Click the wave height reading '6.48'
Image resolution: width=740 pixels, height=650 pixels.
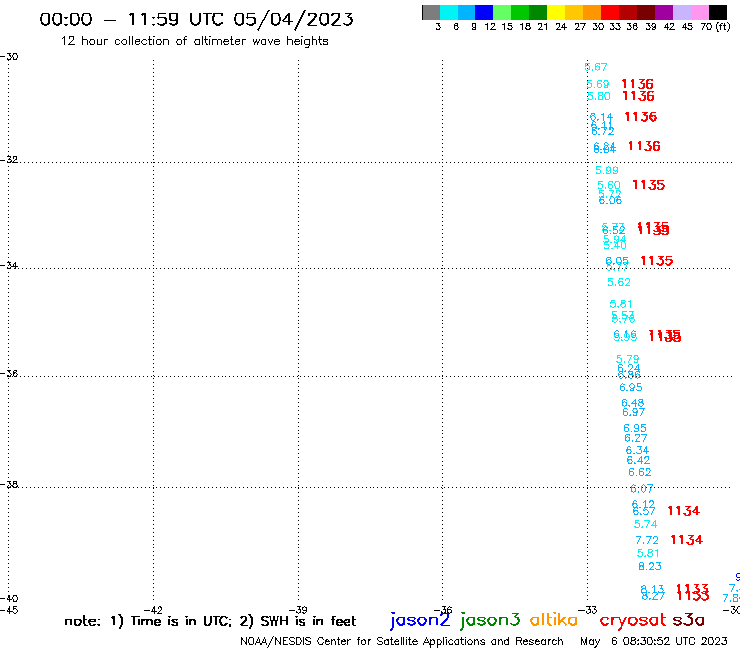coord(633,403)
